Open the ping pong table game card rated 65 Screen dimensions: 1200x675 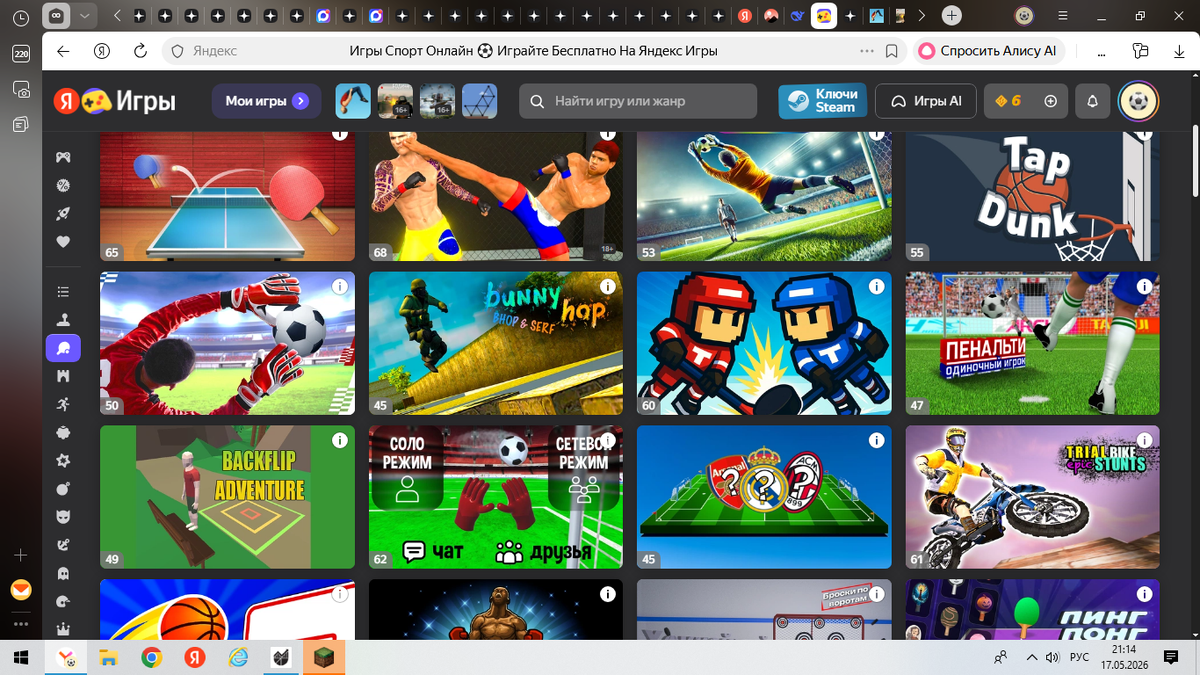coord(227,196)
